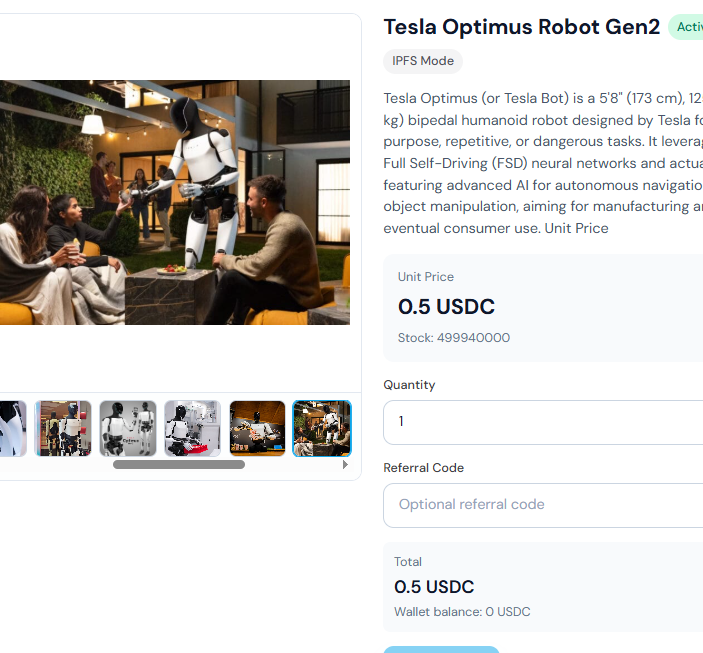Viewport: 703px width, 653px height.
Task: Click the Wallet balance: 0 USDC text
Action: tap(462, 612)
